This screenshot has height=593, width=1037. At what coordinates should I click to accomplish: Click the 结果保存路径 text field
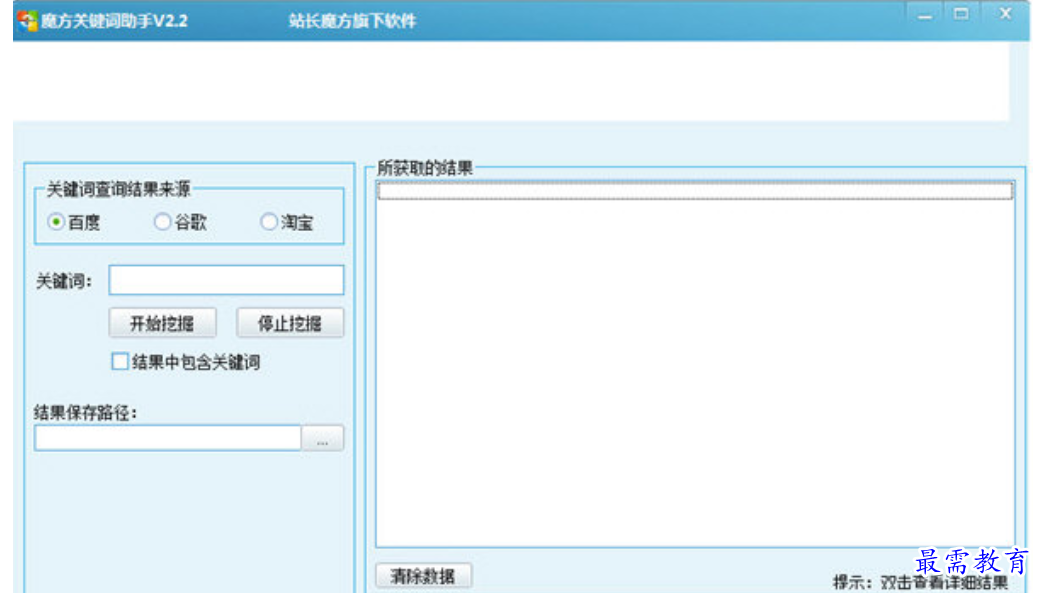(168, 438)
